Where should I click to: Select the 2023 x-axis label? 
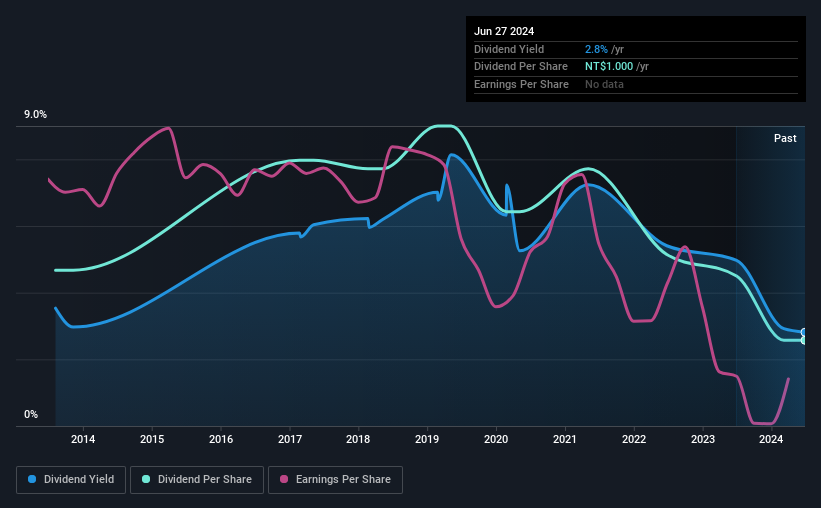(x=703, y=439)
